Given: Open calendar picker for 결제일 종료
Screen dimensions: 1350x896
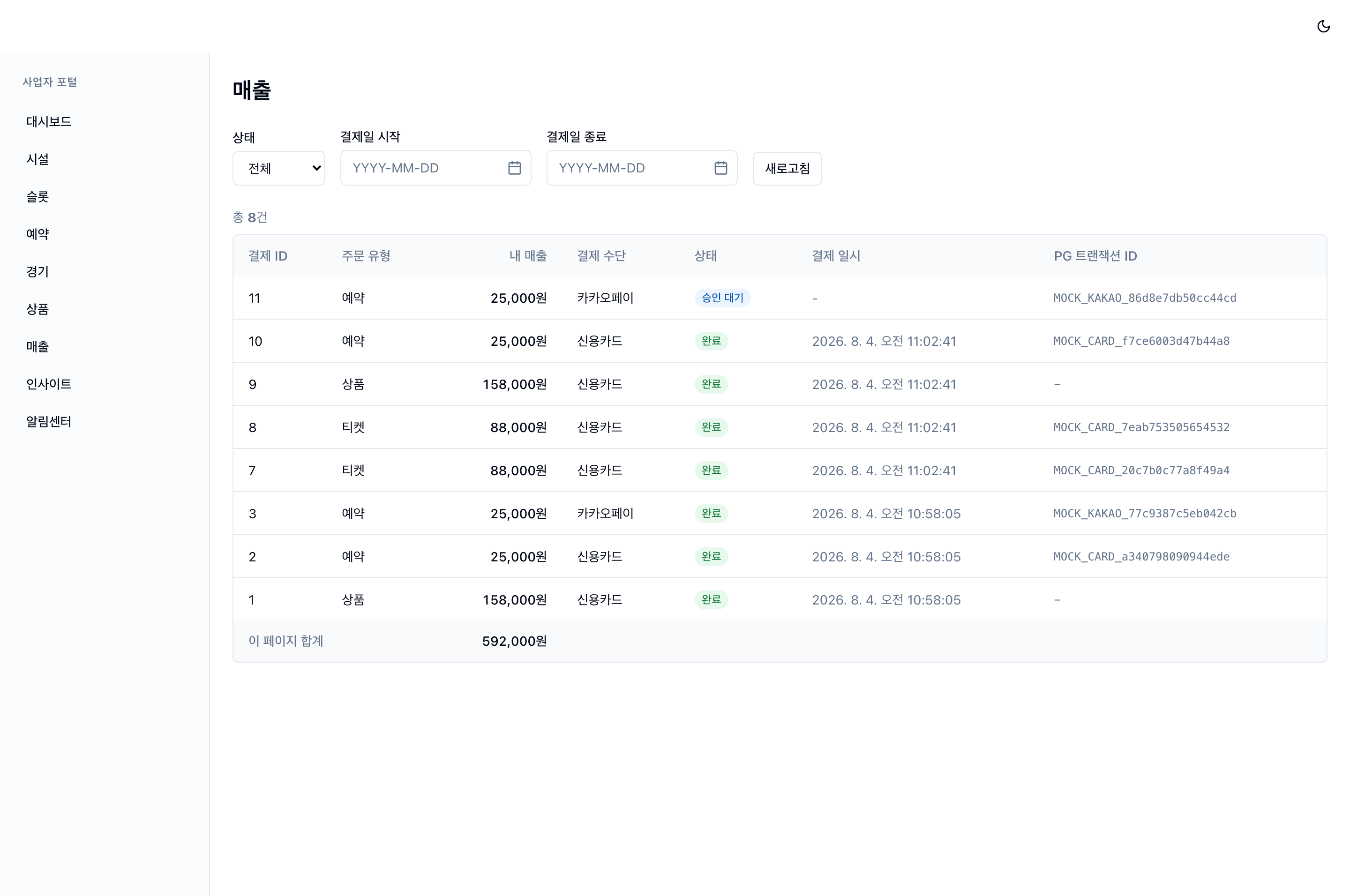Looking at the screenshot, I should pyautogui.click(x=721, y=168).
